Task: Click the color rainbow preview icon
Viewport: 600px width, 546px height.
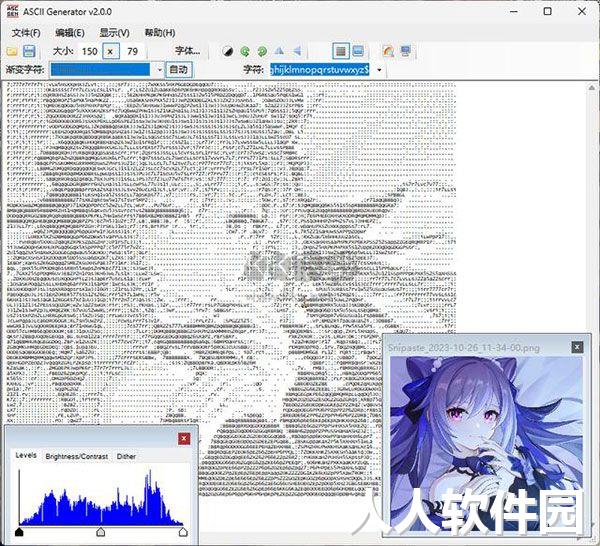Action: click(x=388, y=51)
